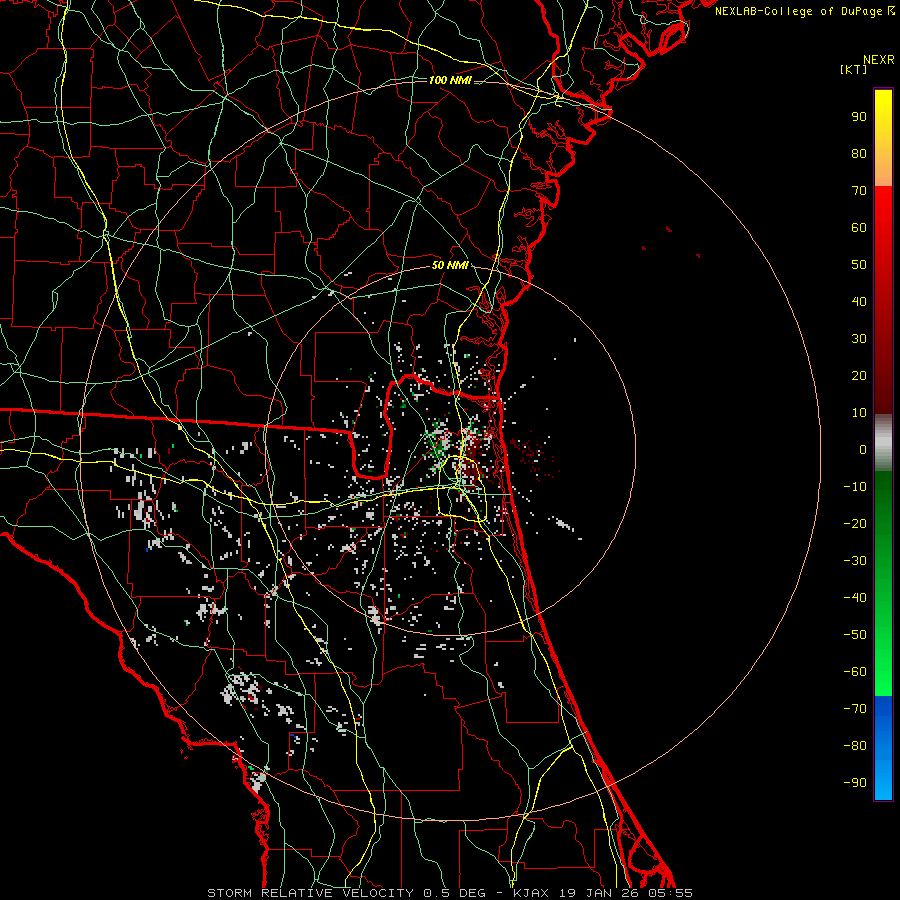Click the -20 value on velocity scale

(855, 523)
